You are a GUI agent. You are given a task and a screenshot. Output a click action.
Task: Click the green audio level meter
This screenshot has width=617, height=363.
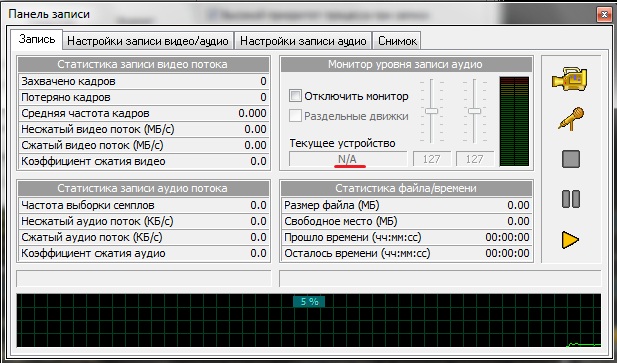514,122
